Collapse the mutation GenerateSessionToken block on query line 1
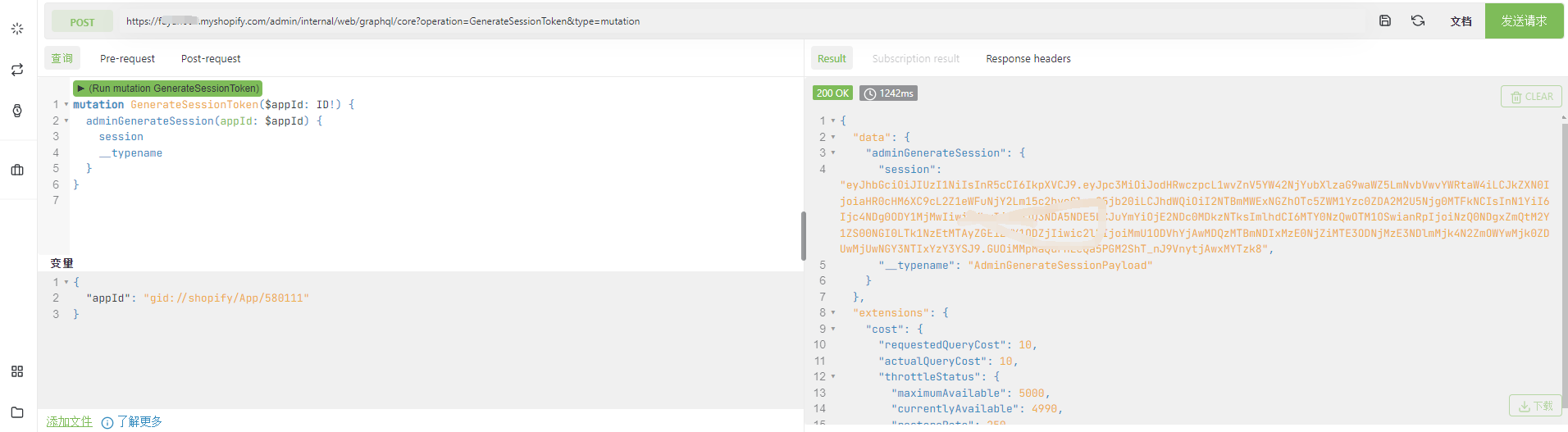This screenshot has width=1568, height=432. point(66,105)
